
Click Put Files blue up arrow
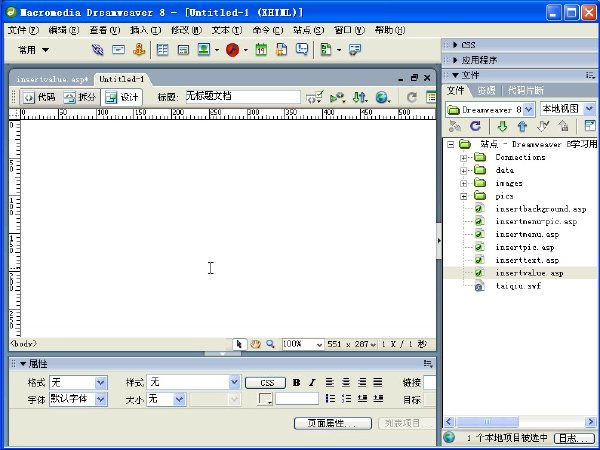click(x=522, y=126)
